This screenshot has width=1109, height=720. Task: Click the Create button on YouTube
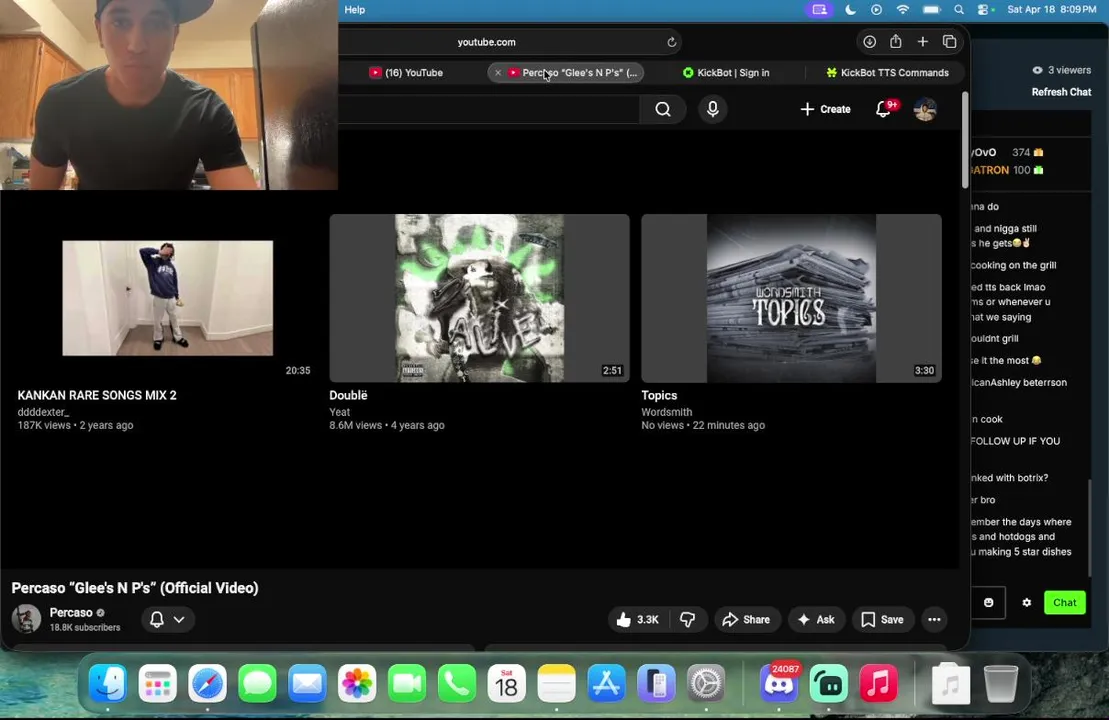pyautogui.click(x=825, y=109)
